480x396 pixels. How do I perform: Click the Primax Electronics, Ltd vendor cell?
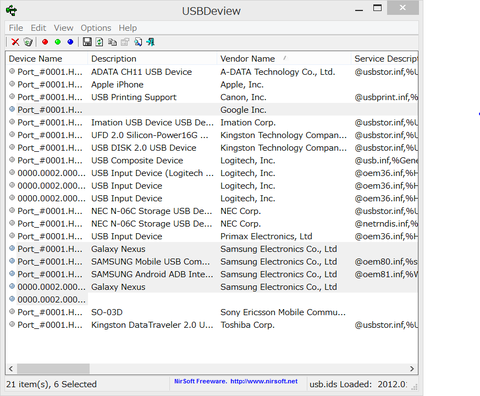point(266,237)
